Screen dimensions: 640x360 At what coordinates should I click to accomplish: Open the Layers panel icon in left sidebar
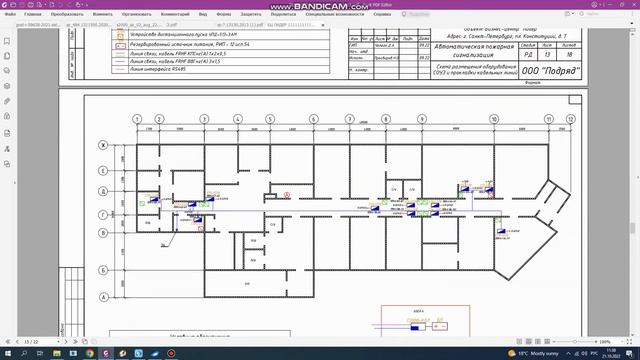[x=7, y=86]
